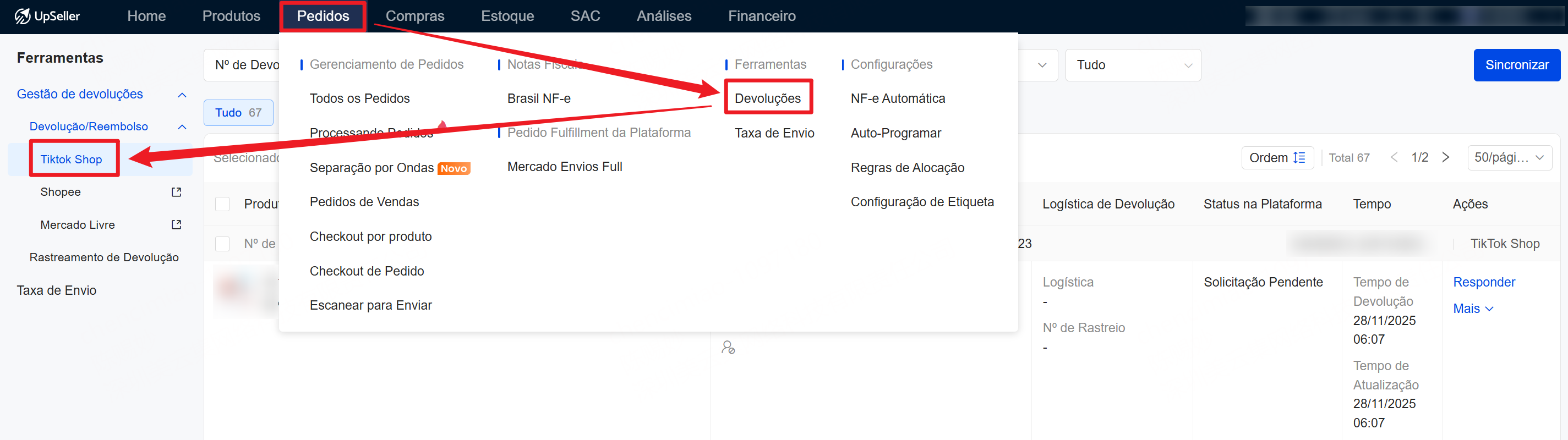1568x440 pixels.
Task: Select the Tudo 67 tab
Action: [238, 113]
